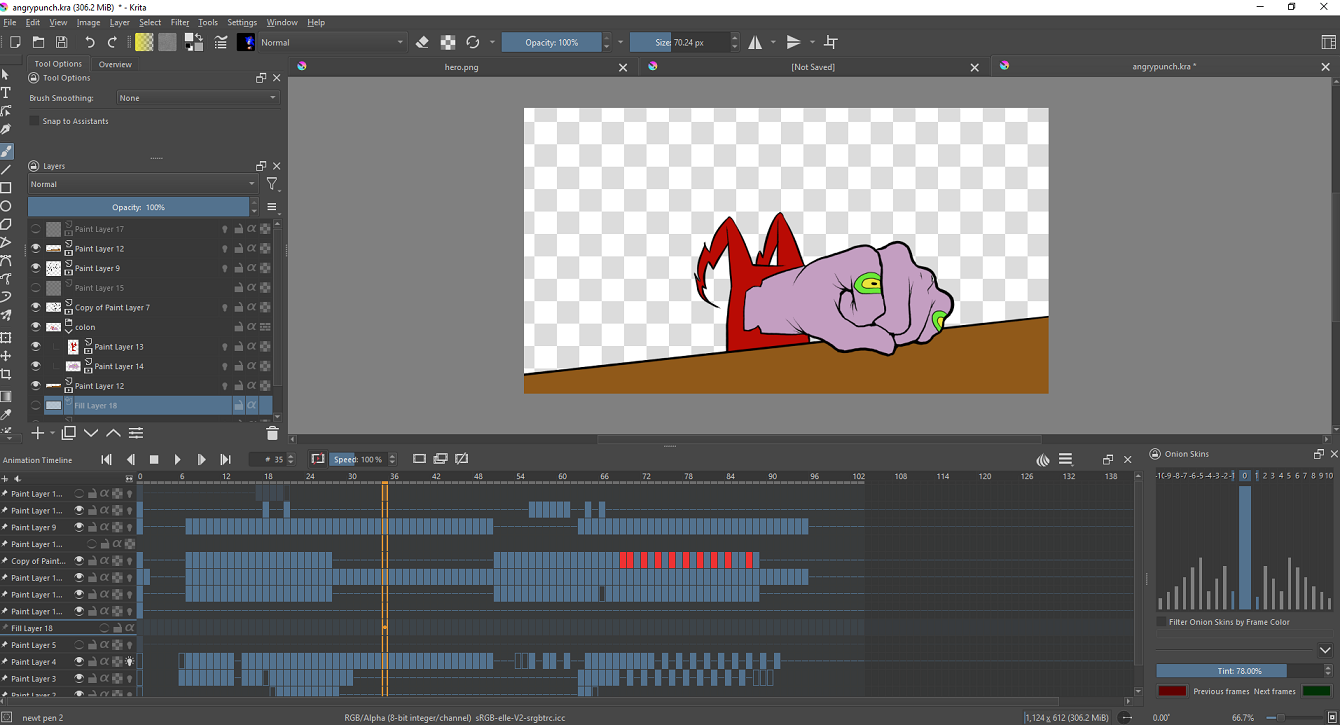This screenshot has height=725, width=1340.
Task: Open the Layer menu
Action: 120,22
